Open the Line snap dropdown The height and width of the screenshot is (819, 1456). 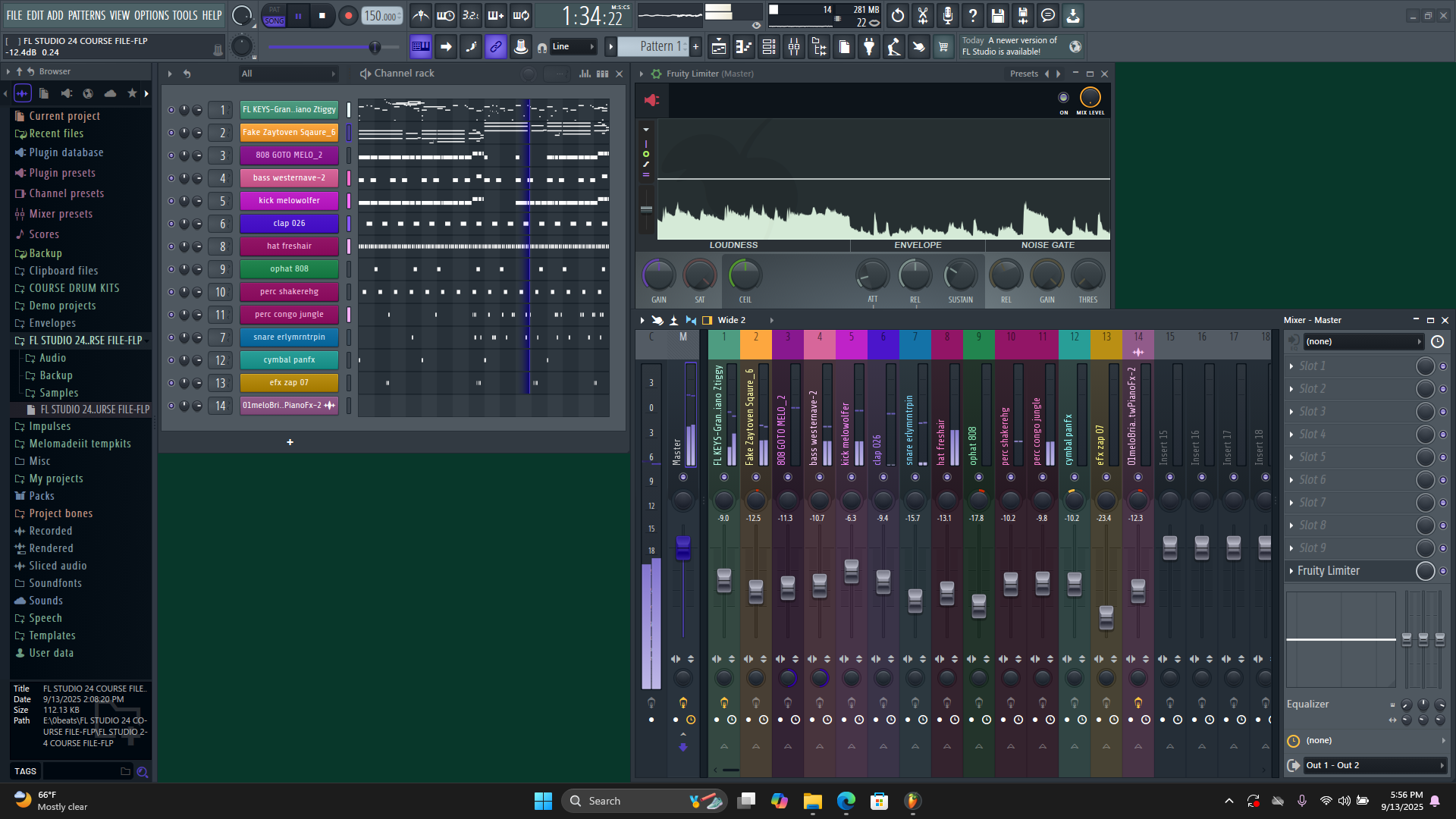coord(573,47)
